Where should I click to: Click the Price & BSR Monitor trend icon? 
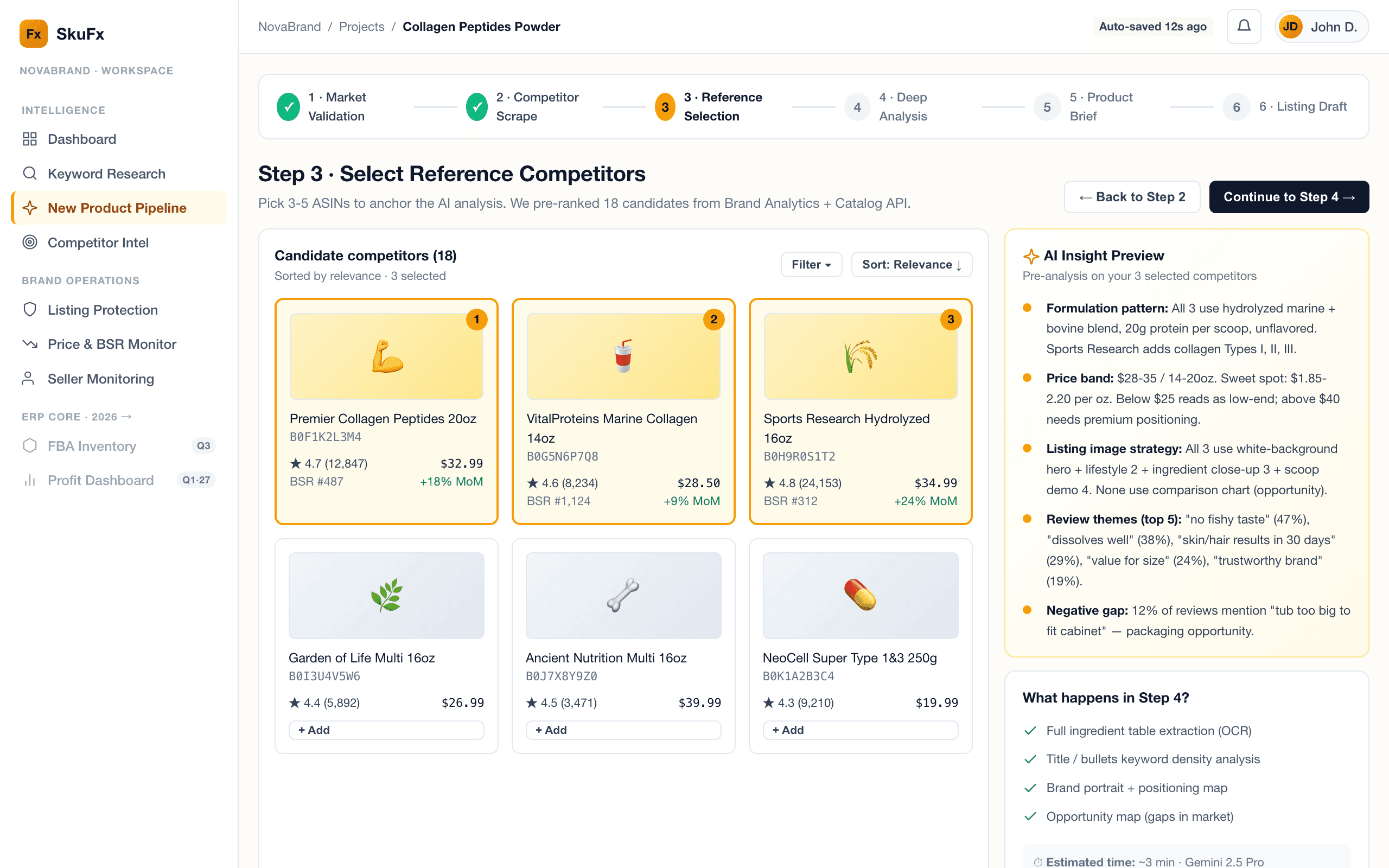pyautogui.click(x=30, y=344)
